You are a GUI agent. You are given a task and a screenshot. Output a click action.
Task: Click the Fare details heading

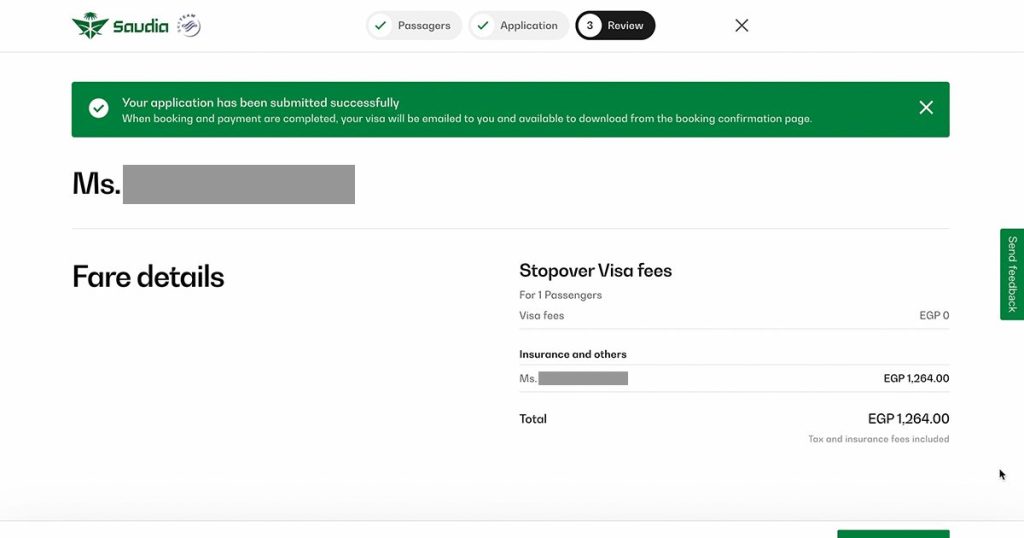[x=148, y=277]
